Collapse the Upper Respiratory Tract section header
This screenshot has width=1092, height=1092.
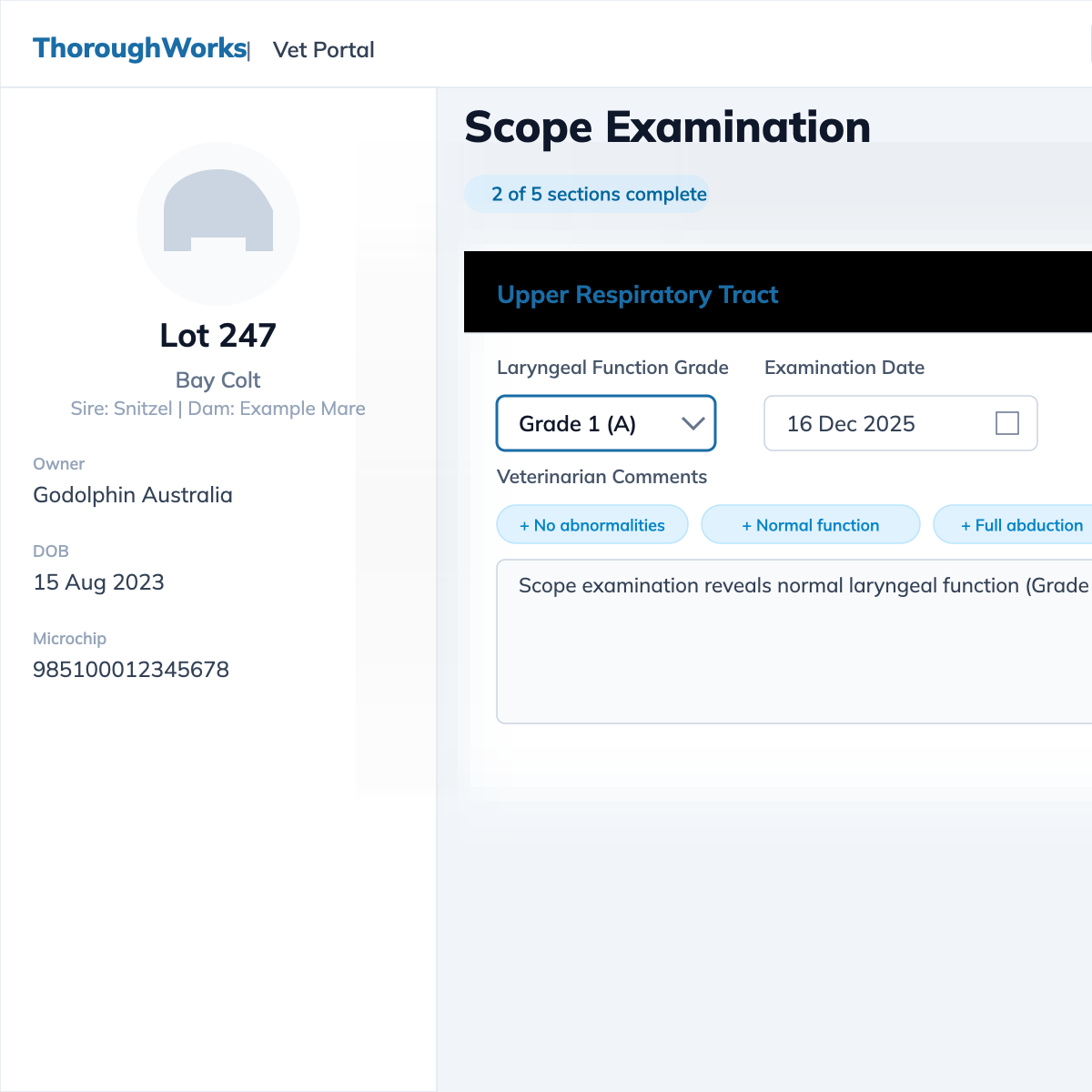(x=637, y=294)
